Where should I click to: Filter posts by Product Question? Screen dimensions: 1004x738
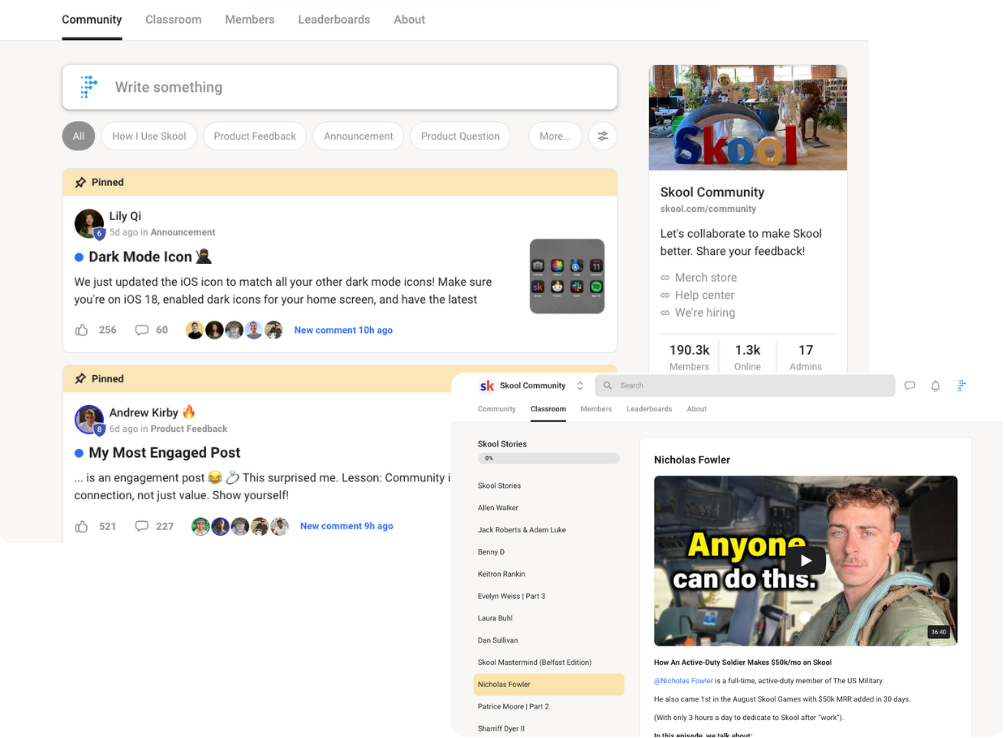[x=460, y=136]
